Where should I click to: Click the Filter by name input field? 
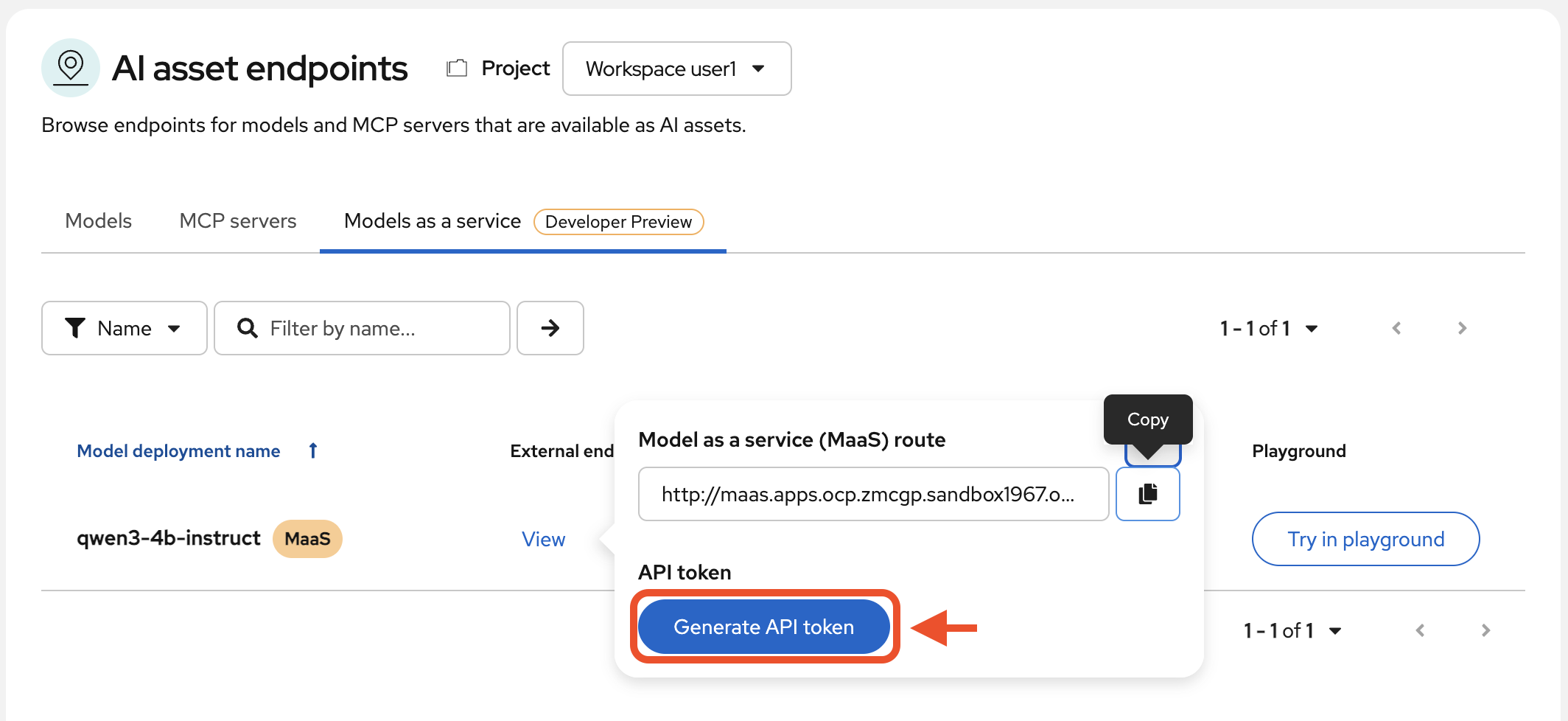(362, 328)
